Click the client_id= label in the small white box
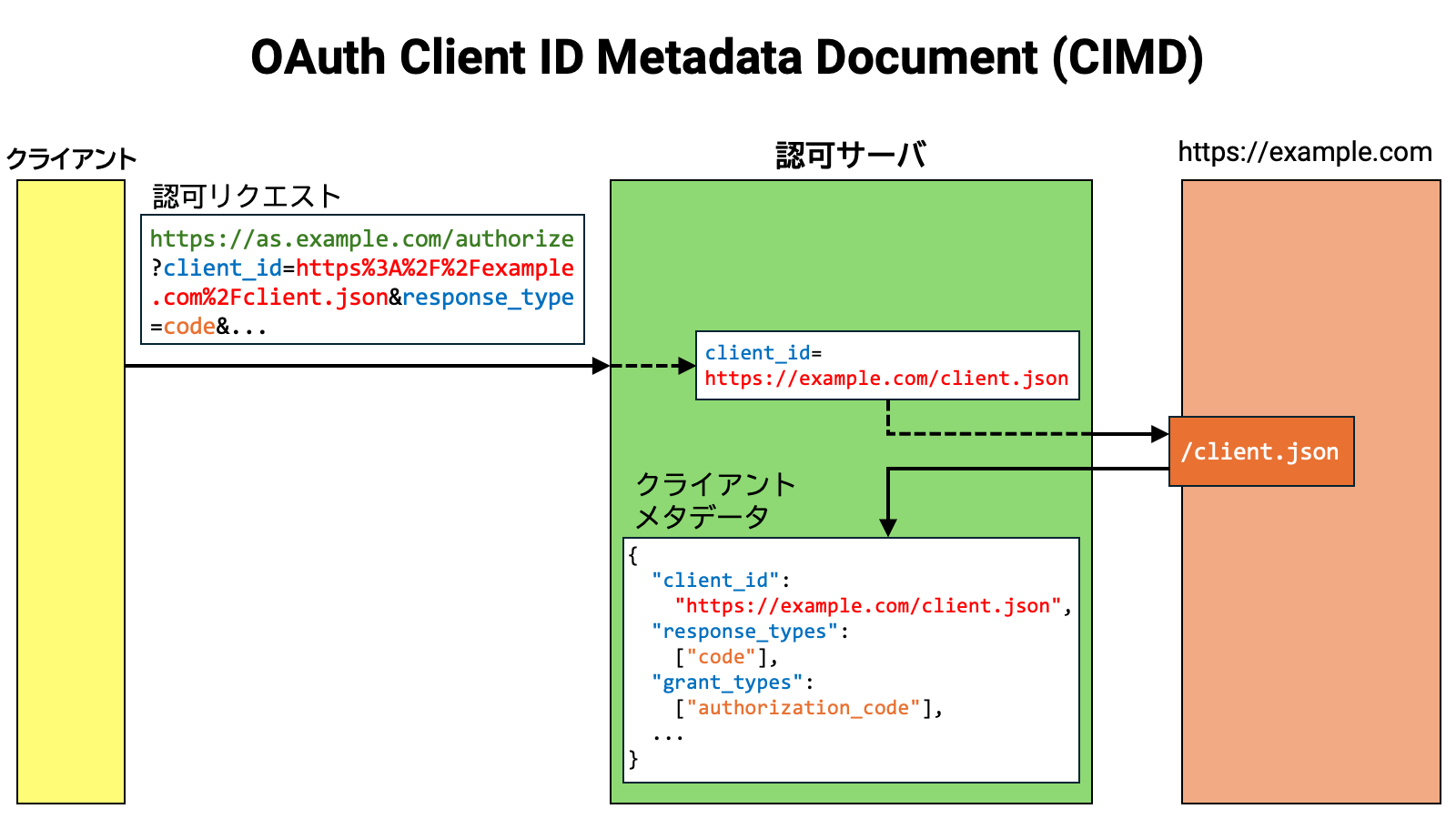Screen dimensions: 1456x819 tap(763, 353)
